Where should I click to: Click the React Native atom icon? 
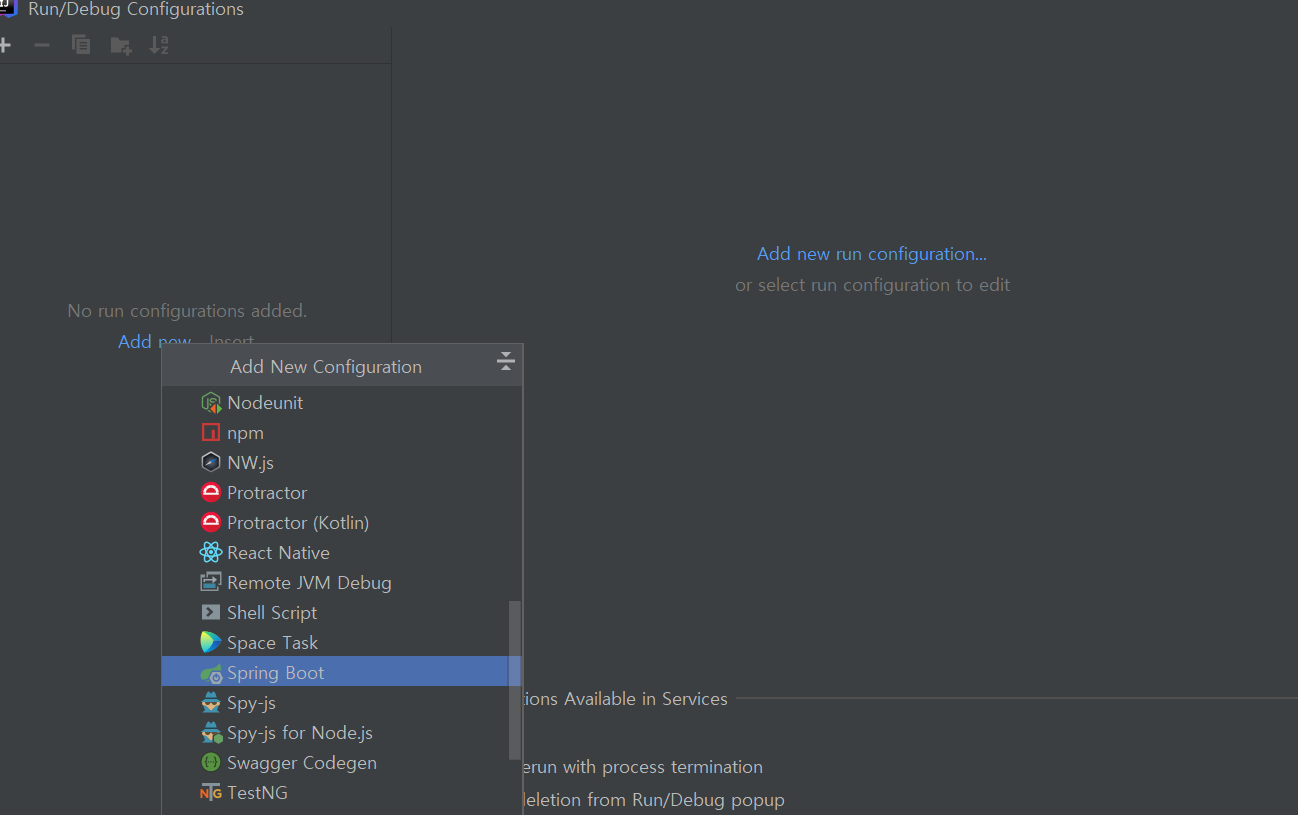pos(211,553)
